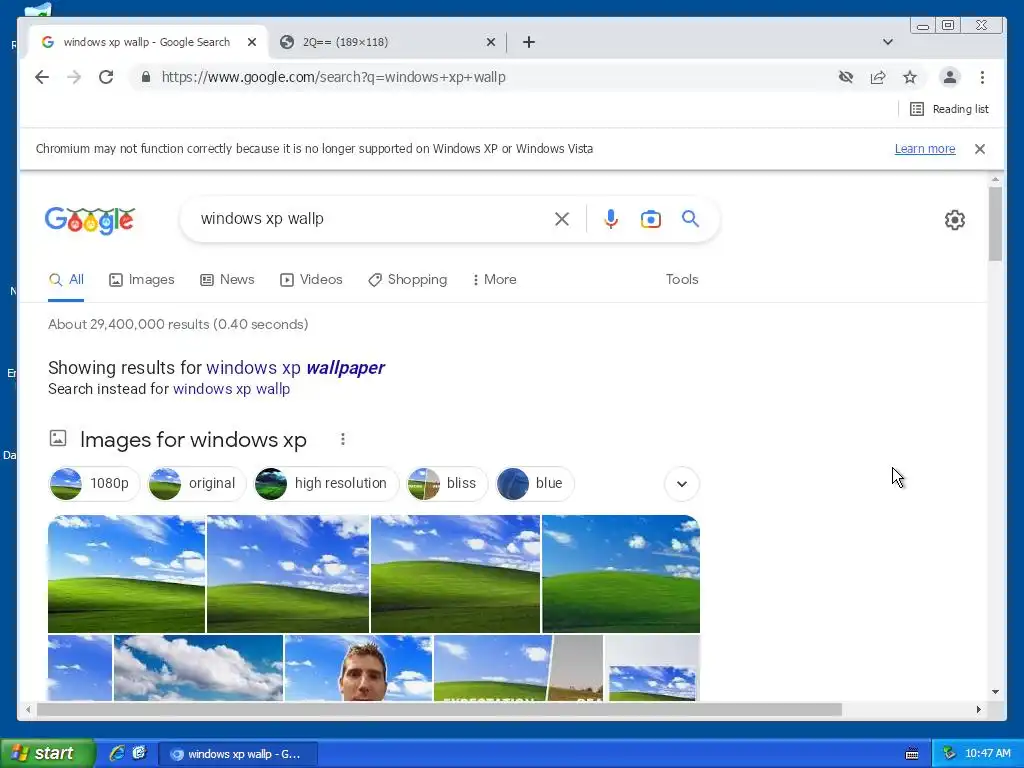
Task: Switch to the 2Q== (189×118) tab
Action: [x=387, y=42]
